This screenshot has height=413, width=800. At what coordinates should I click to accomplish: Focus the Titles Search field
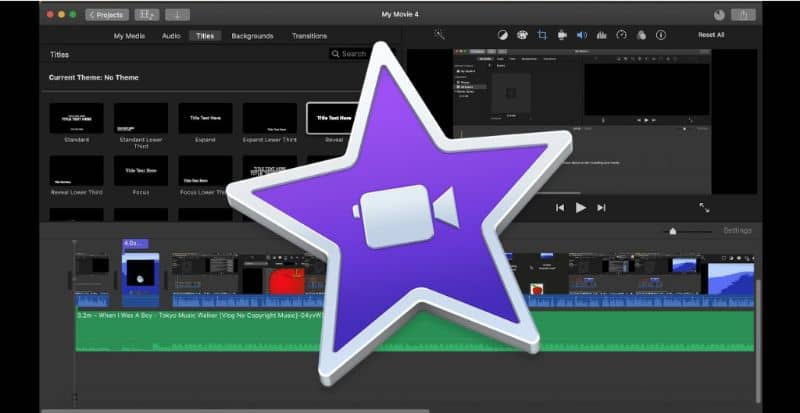tap(352, 54)
